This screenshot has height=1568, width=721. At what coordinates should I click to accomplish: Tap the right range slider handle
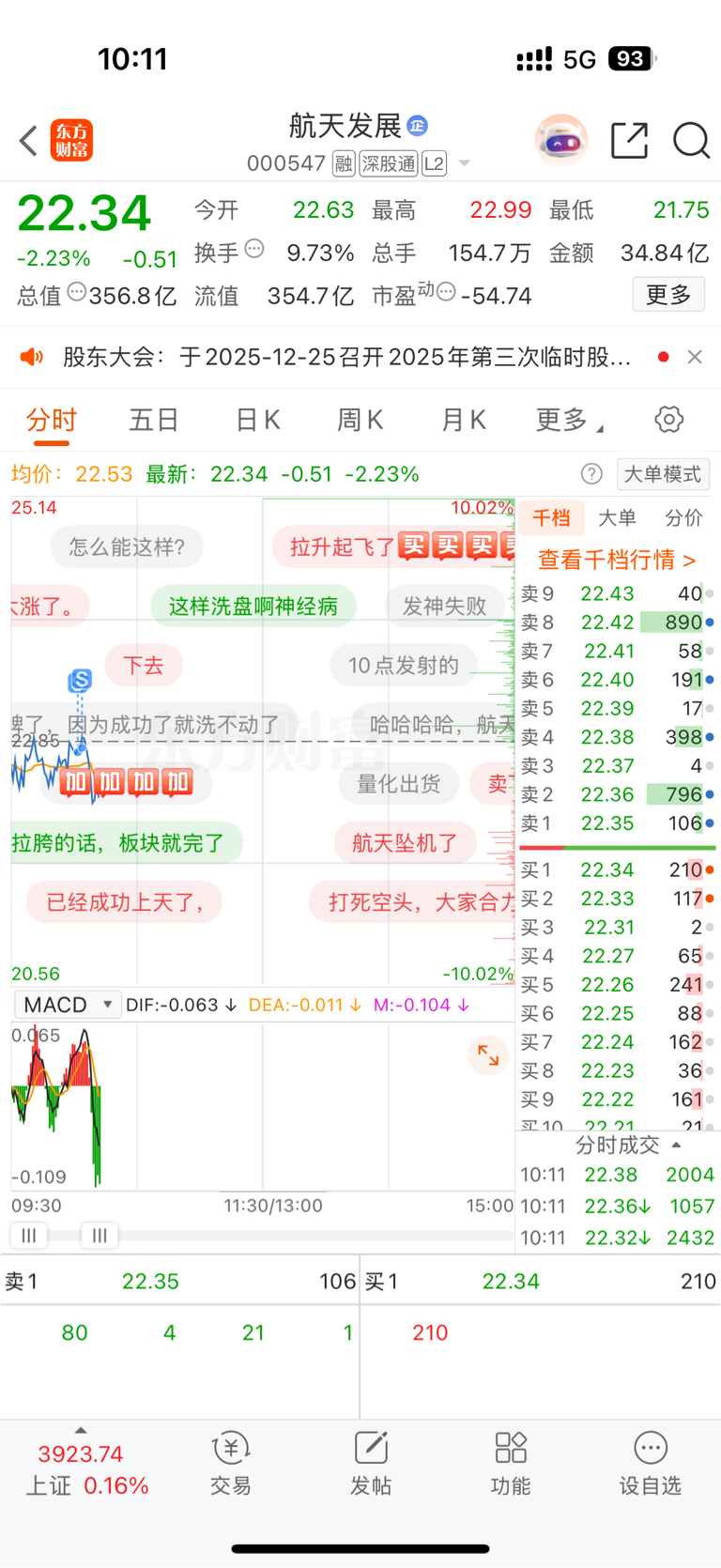tap(100, 1236)
